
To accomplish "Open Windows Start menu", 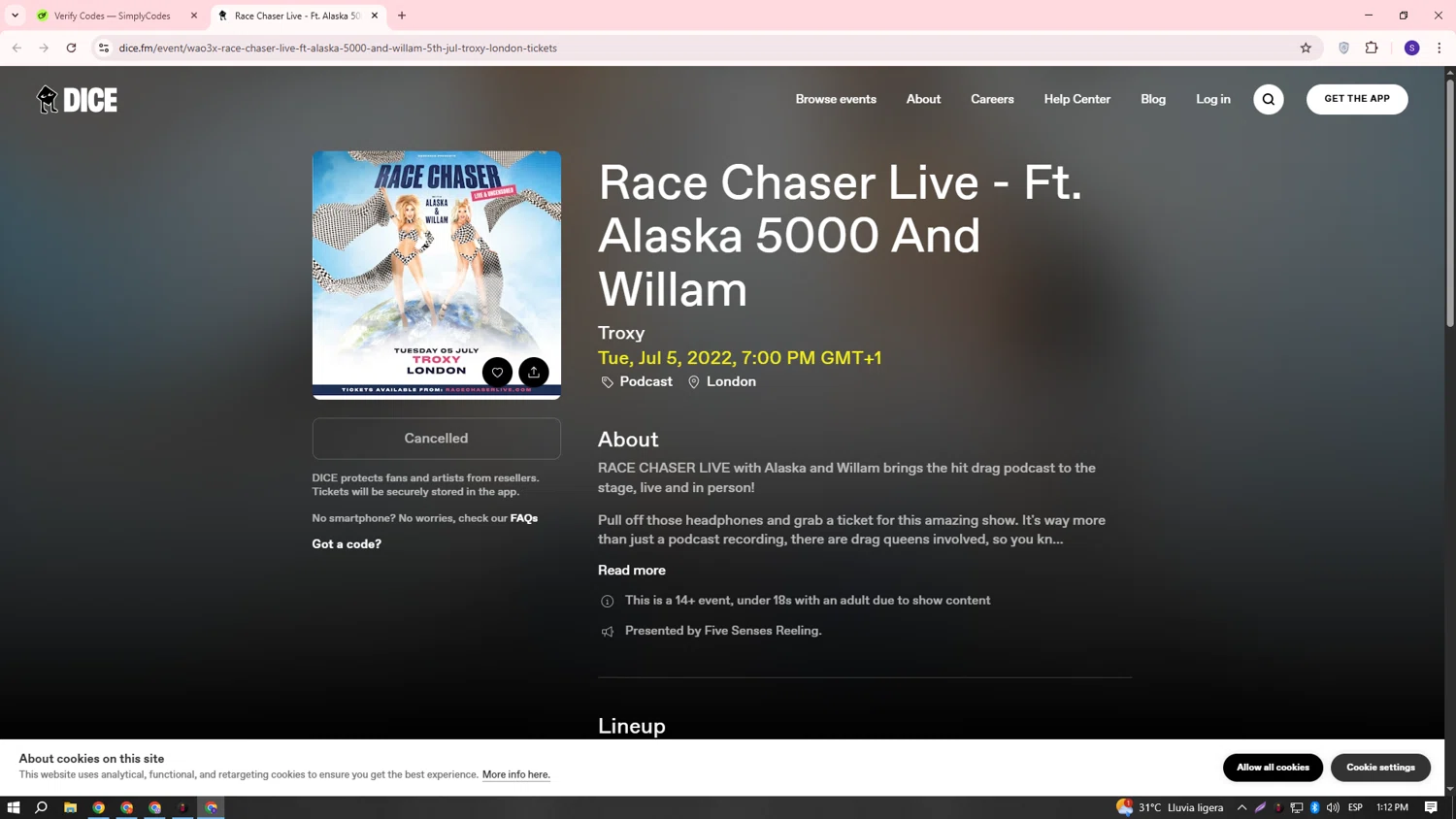I will 14,807.
